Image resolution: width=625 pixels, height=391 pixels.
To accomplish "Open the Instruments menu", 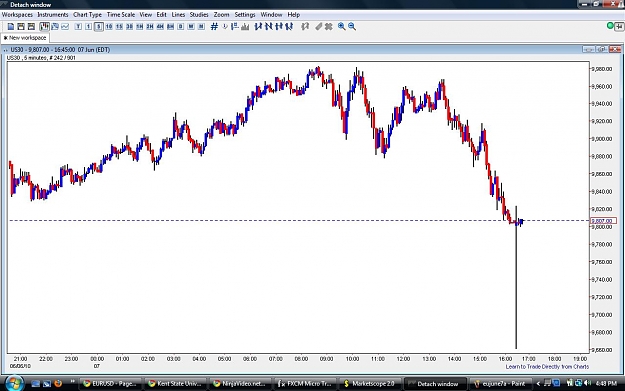I will [53, 15].
